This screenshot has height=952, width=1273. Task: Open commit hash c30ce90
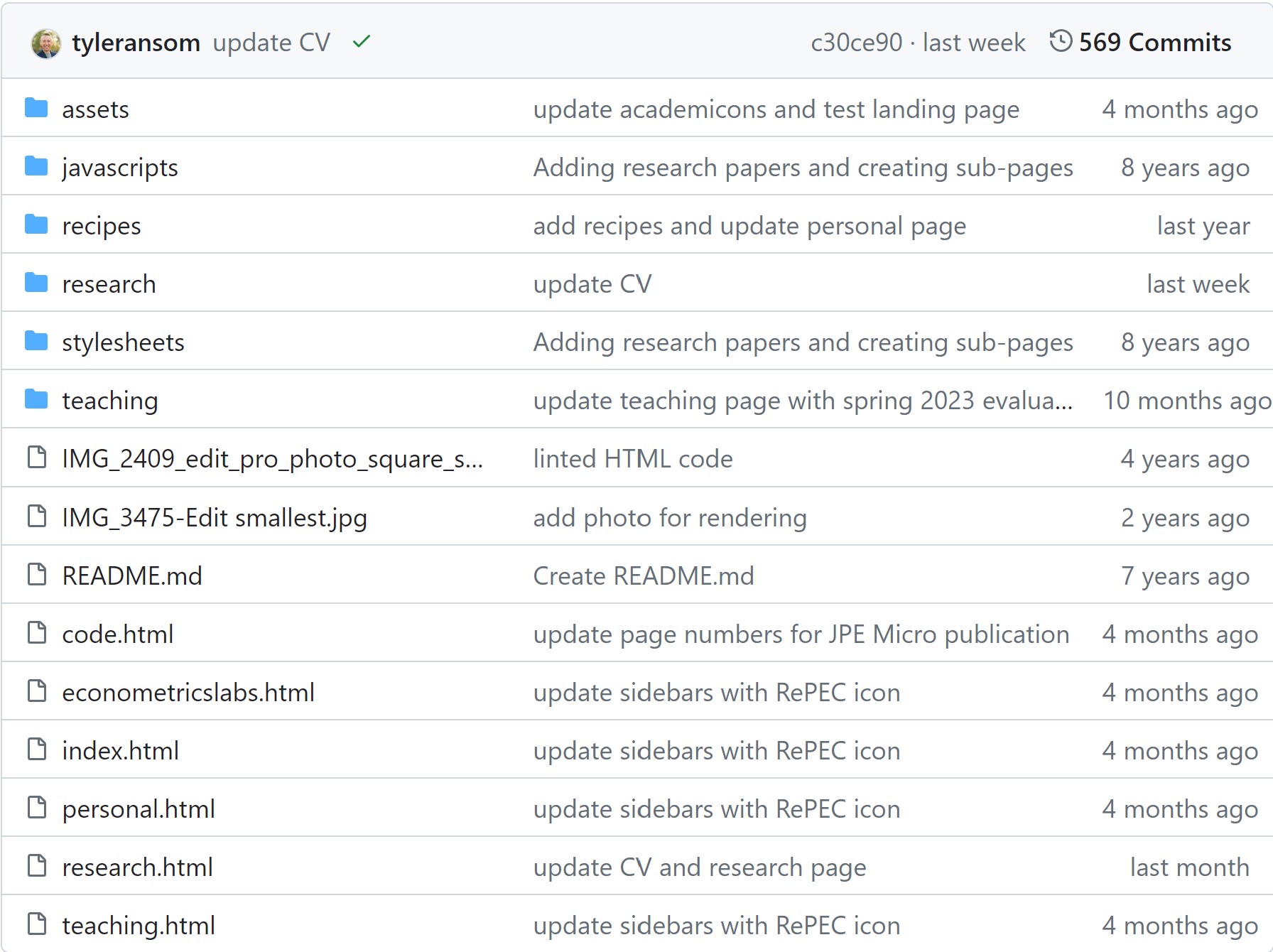pyautogui.click(x=856, y=43)
